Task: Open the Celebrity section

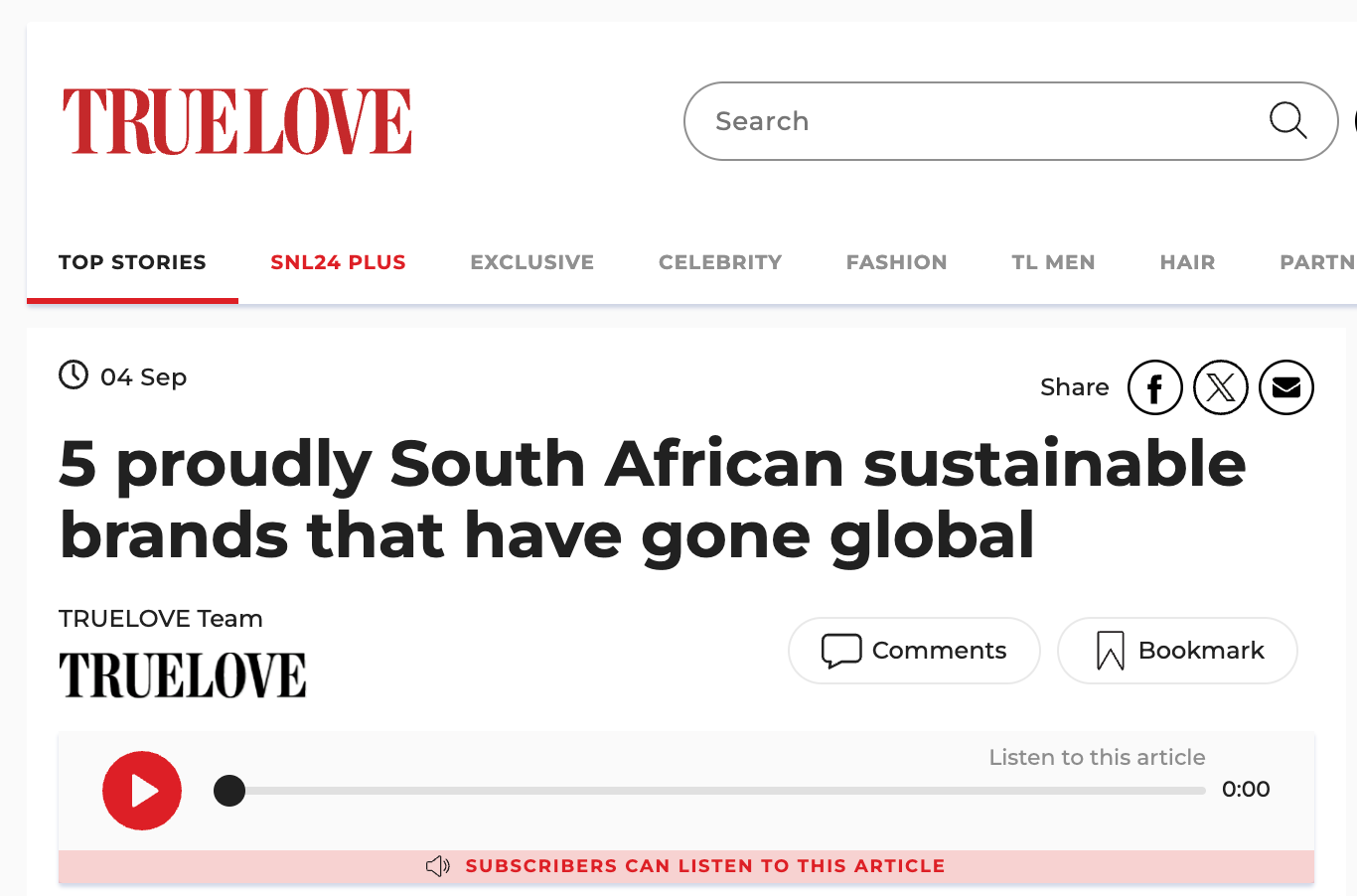Action: (x=720, y=262)
